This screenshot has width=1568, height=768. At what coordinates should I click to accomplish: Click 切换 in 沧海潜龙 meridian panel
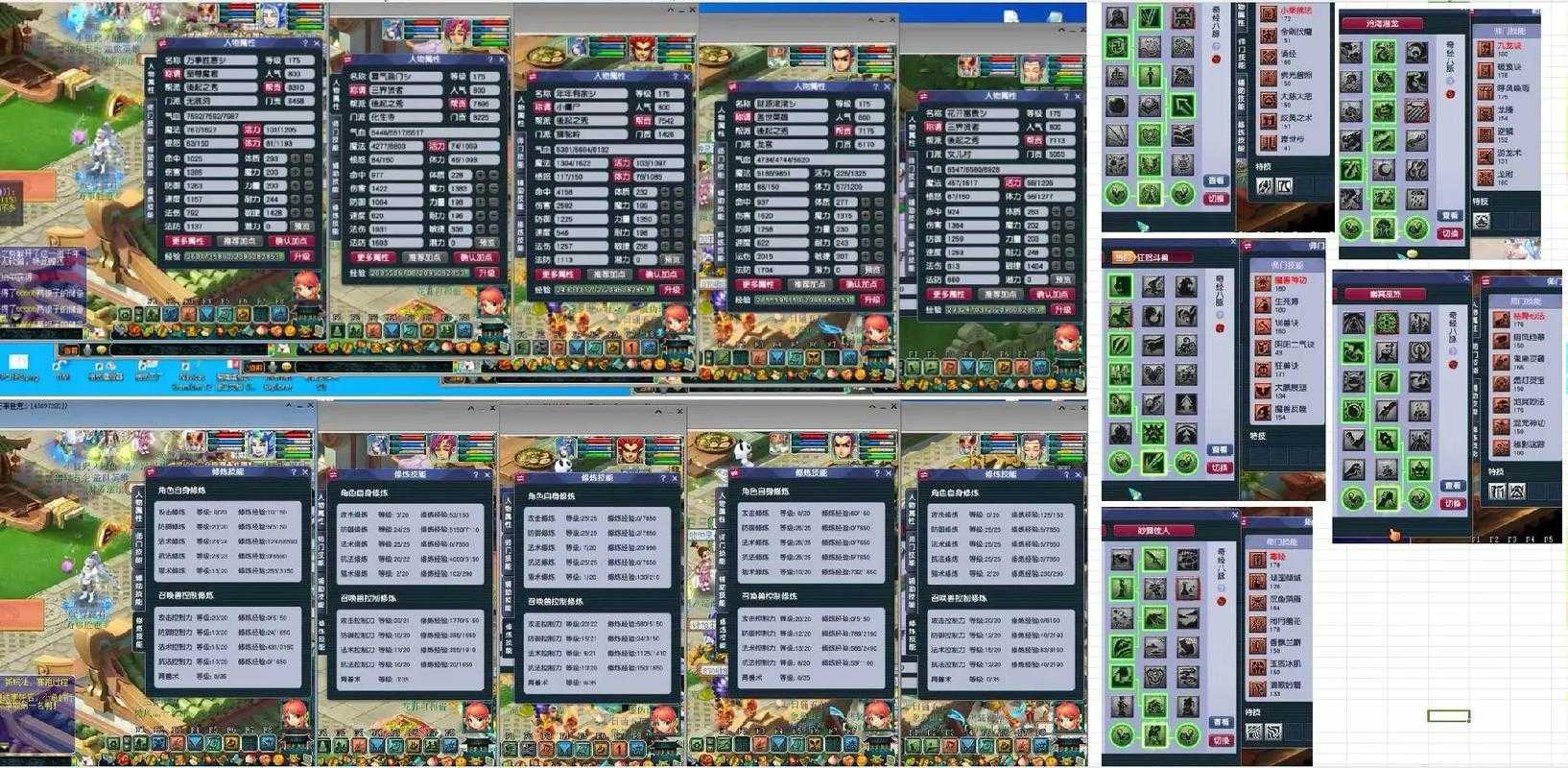[x=1450, y=233]
